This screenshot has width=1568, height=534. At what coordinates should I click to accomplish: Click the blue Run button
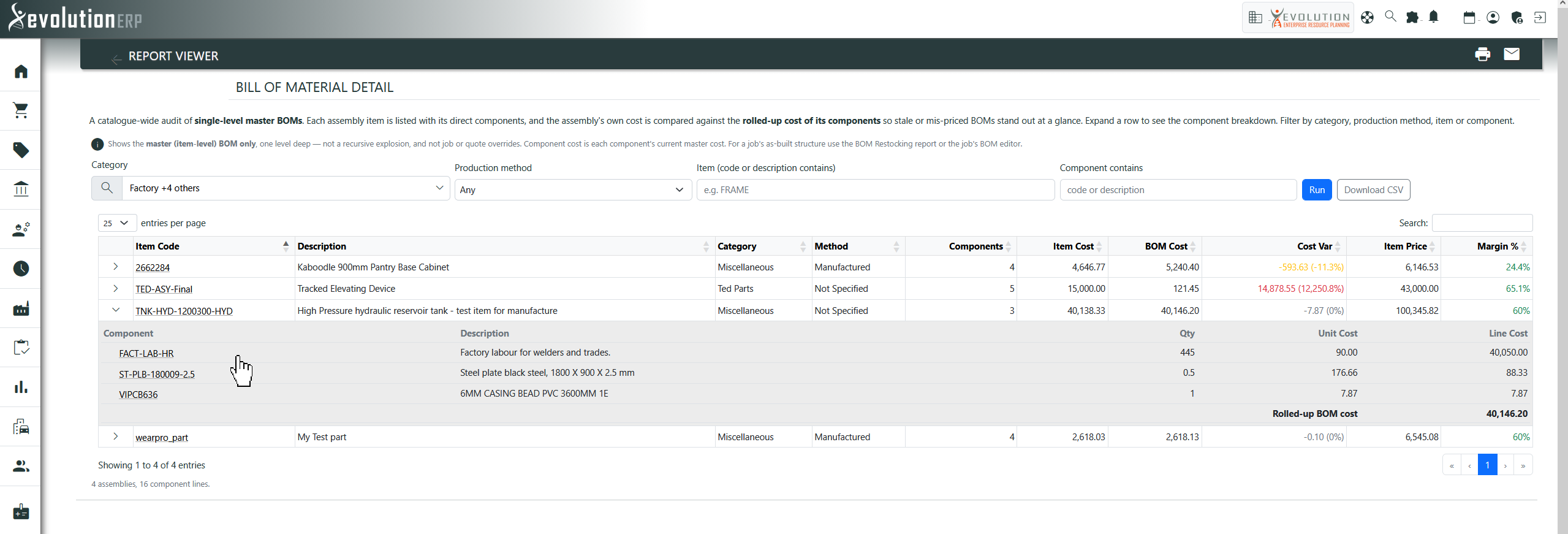[1317, 190]
